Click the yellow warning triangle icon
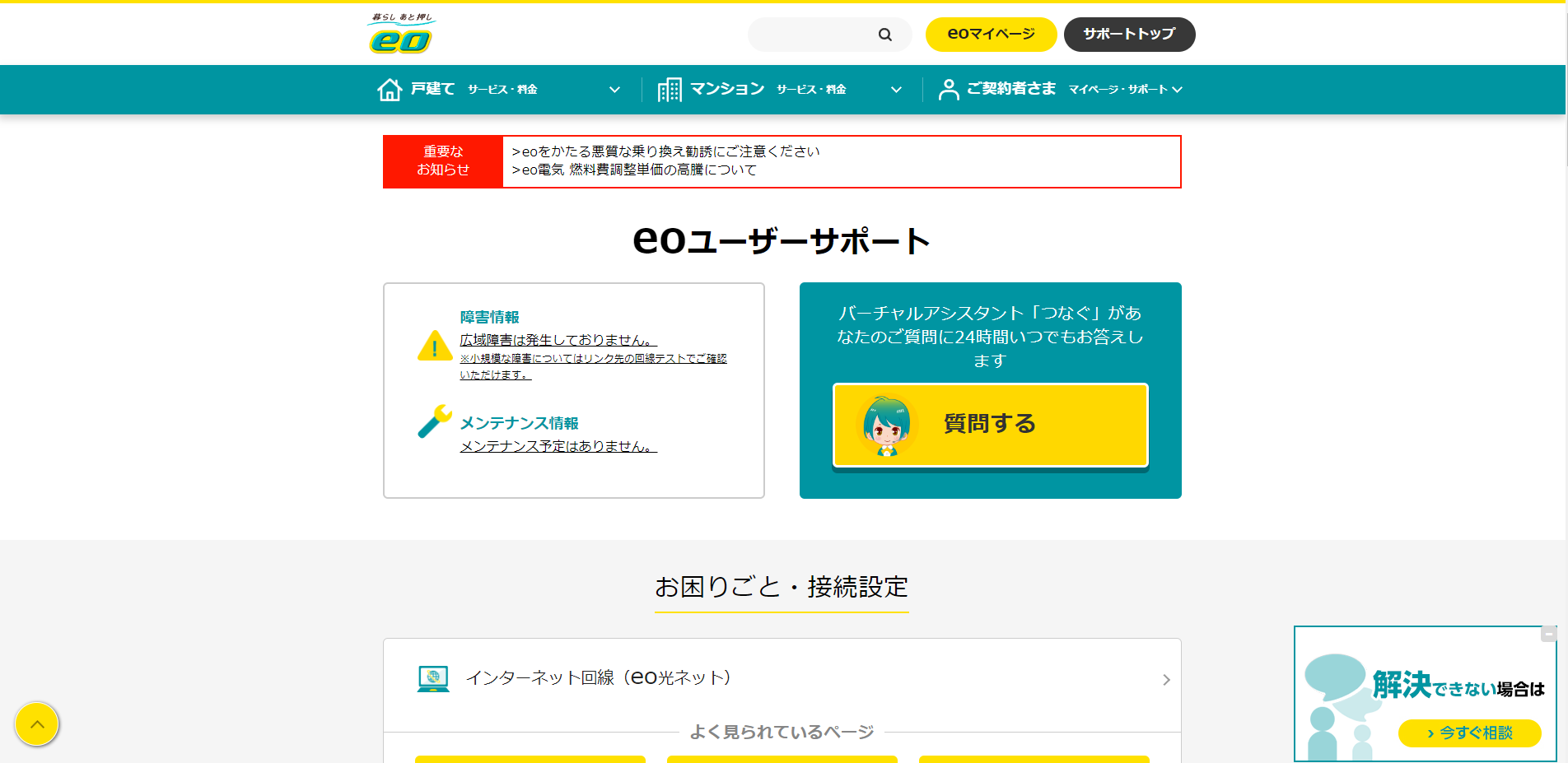Viewport: 1568px width, 763px height. (434, 346)
